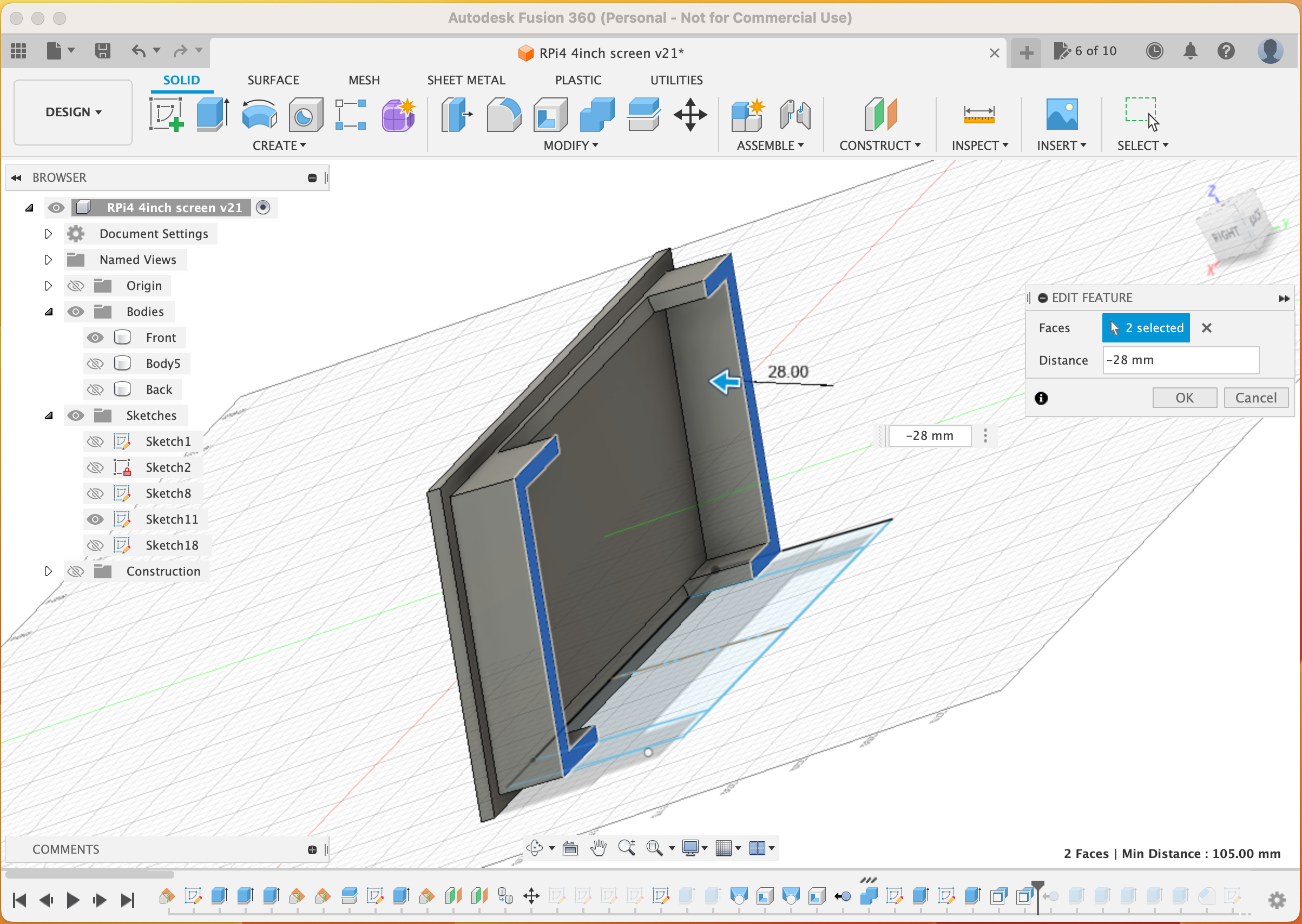This screenshot has width=1302, height=924.
Task: Click OK to confirm edit feature
Action: click(x=1183, y=397)
